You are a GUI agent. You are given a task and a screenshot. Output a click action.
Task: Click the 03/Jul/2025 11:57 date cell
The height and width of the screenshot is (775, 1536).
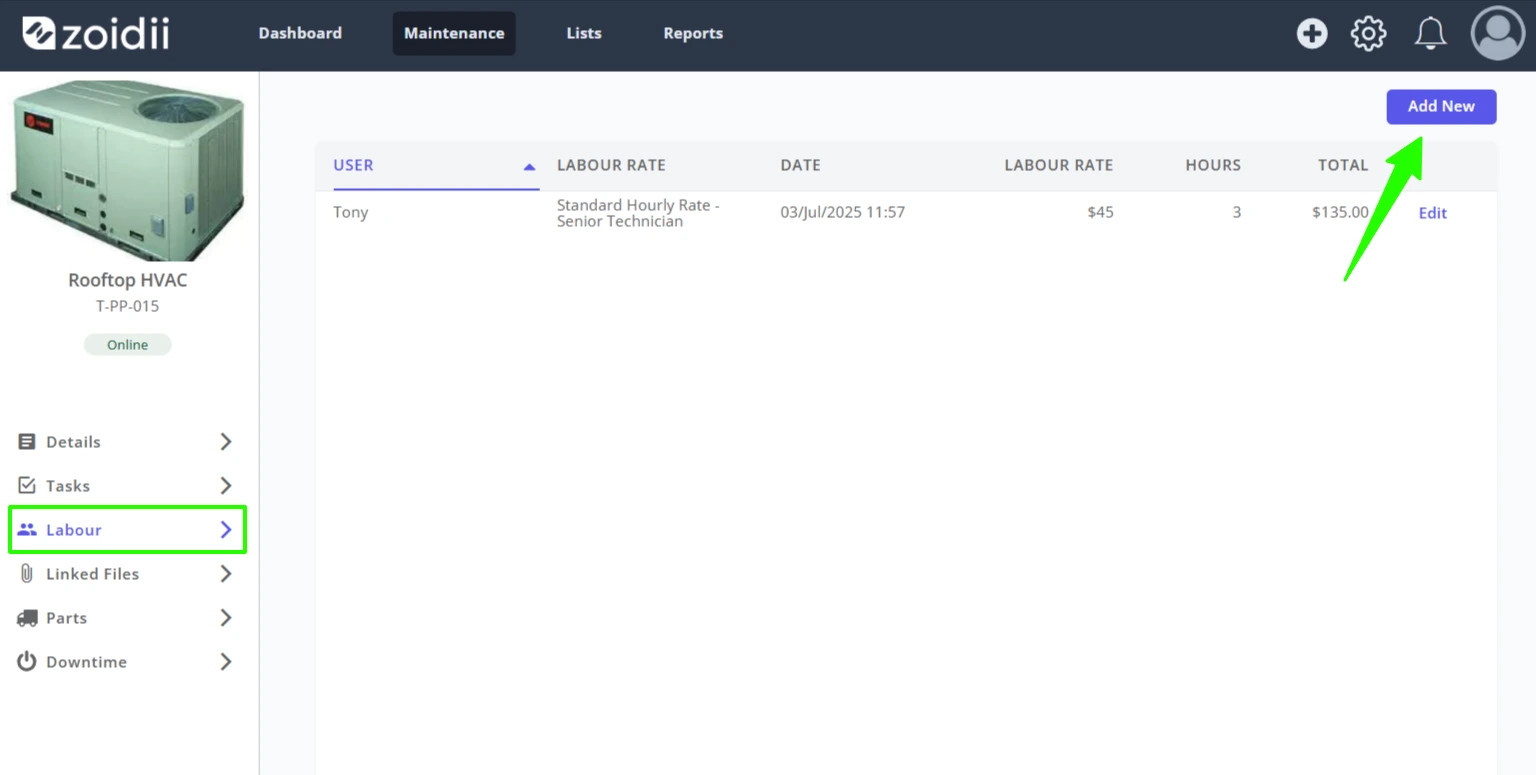(842, 213)
